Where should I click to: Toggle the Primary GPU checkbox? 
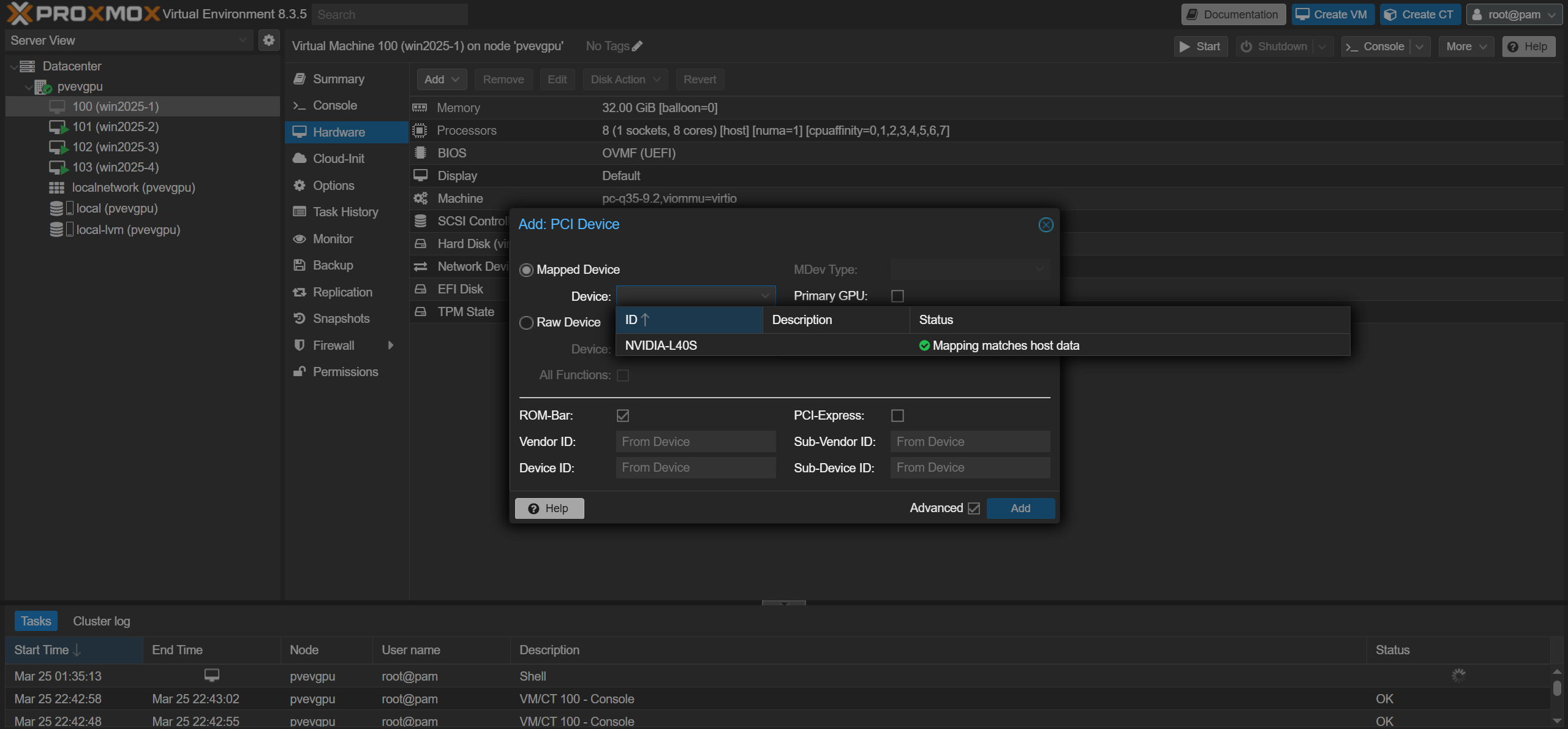pyautogui.click(x=897, y=296)
